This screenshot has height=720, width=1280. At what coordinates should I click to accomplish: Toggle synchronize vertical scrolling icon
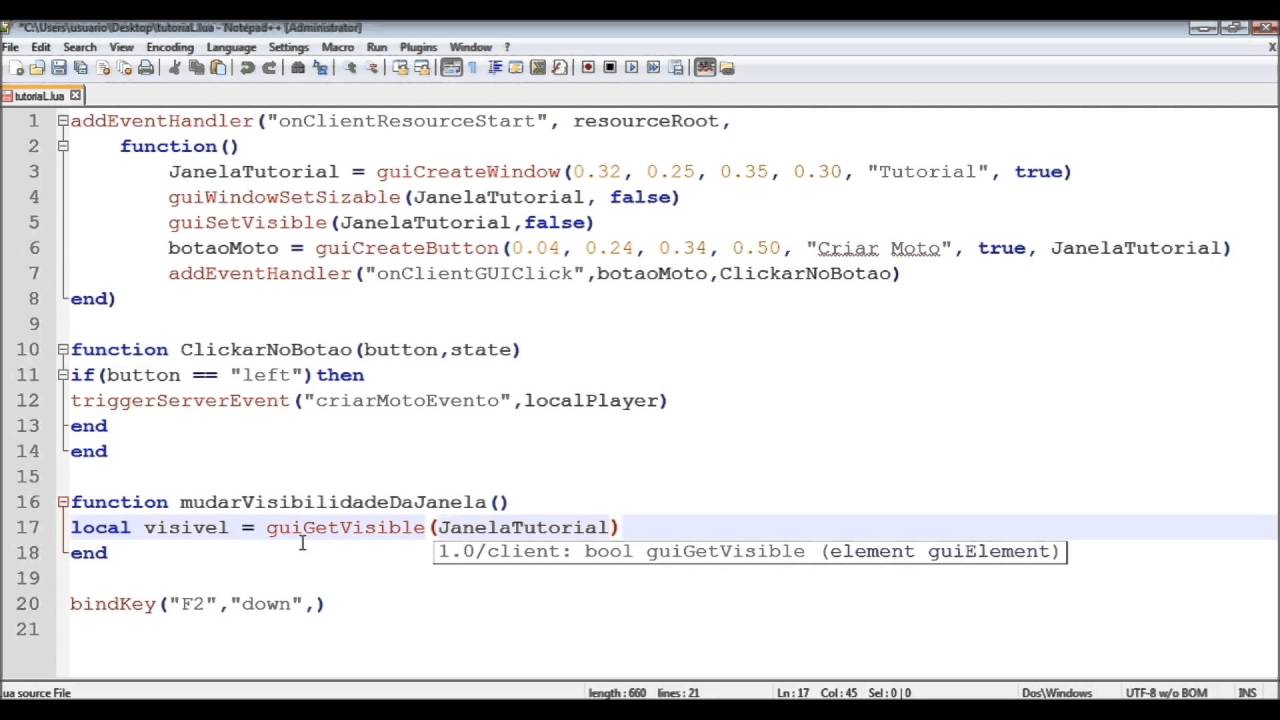click(x=400, y=68)
